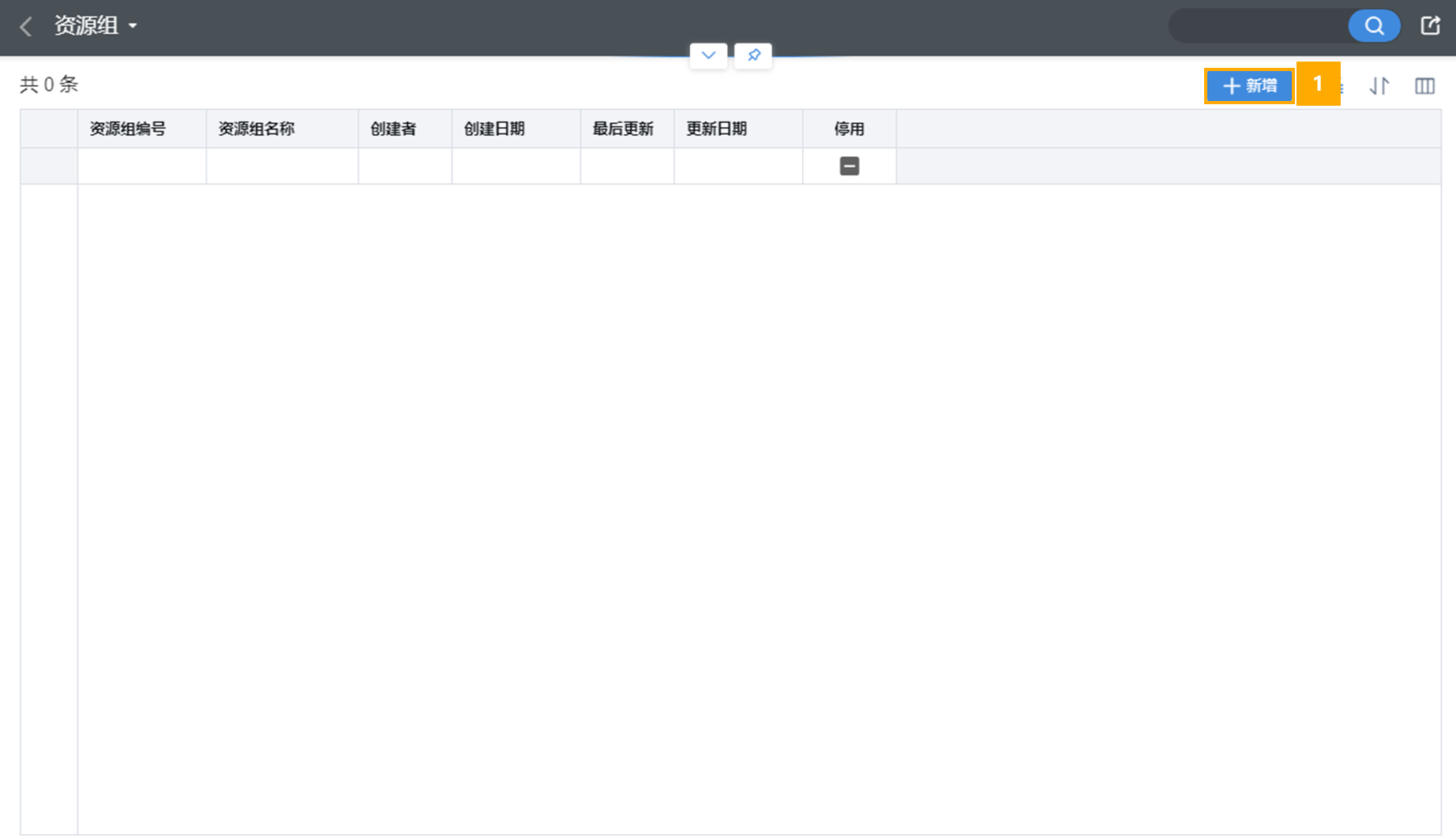The image size is (1456, 839).
Task: Click the 最后更新 column header
Action: 627,129
